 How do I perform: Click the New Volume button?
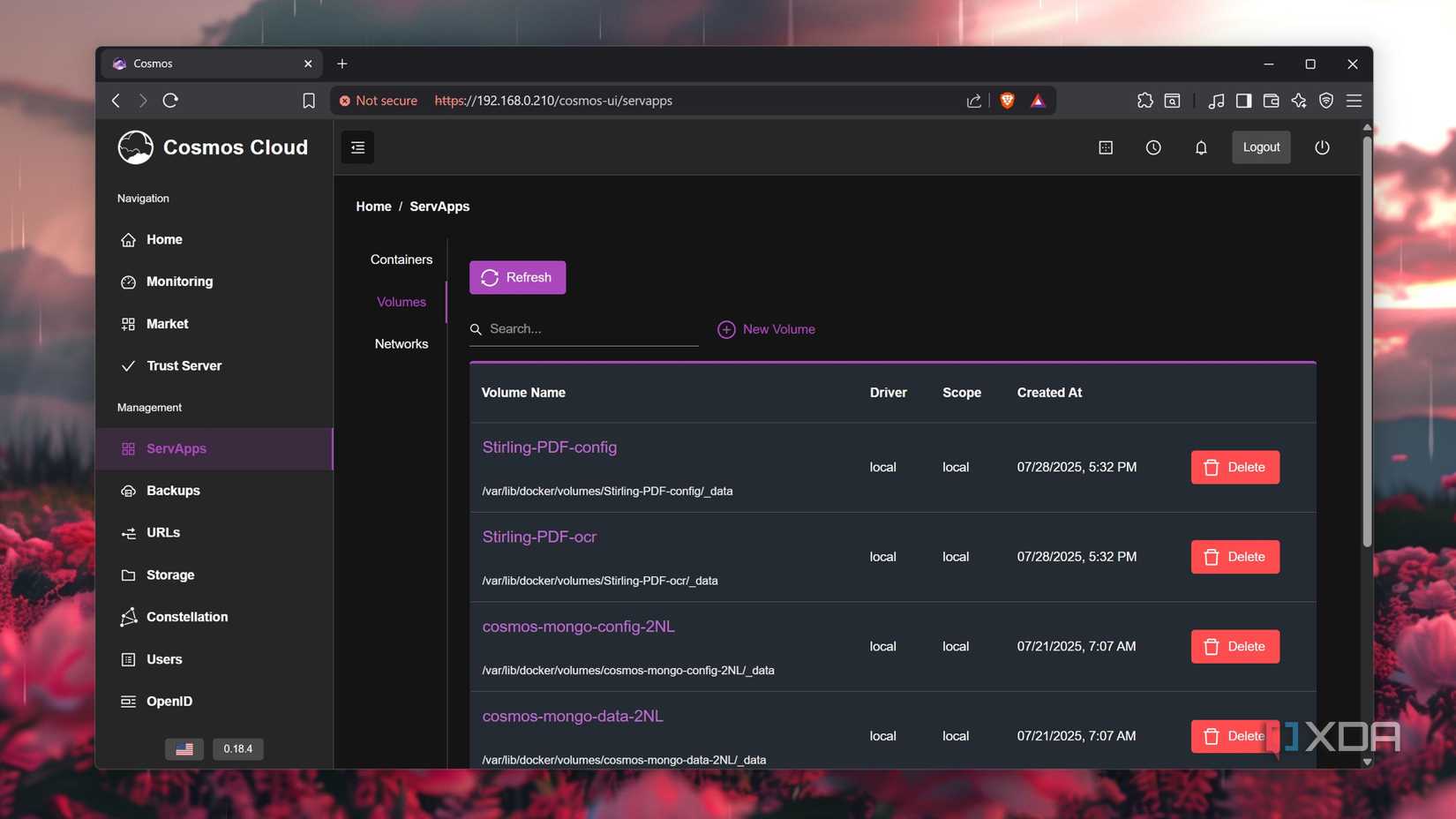pyautogui.click(x=766, y=329)
